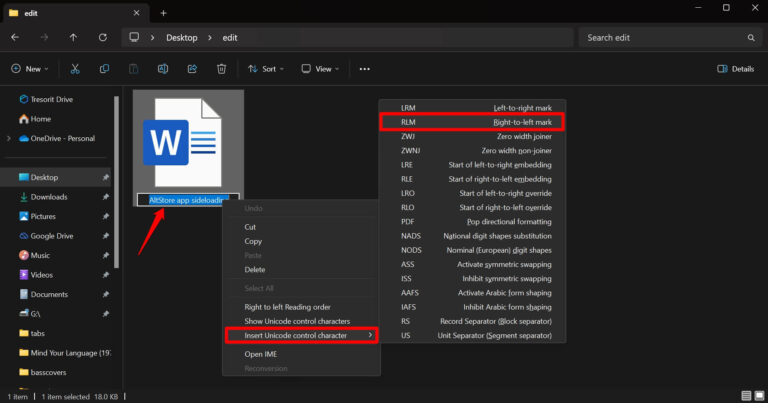Click the Copy icon in toolbar
Screen dimensions: 768x403
coord(104,69)
